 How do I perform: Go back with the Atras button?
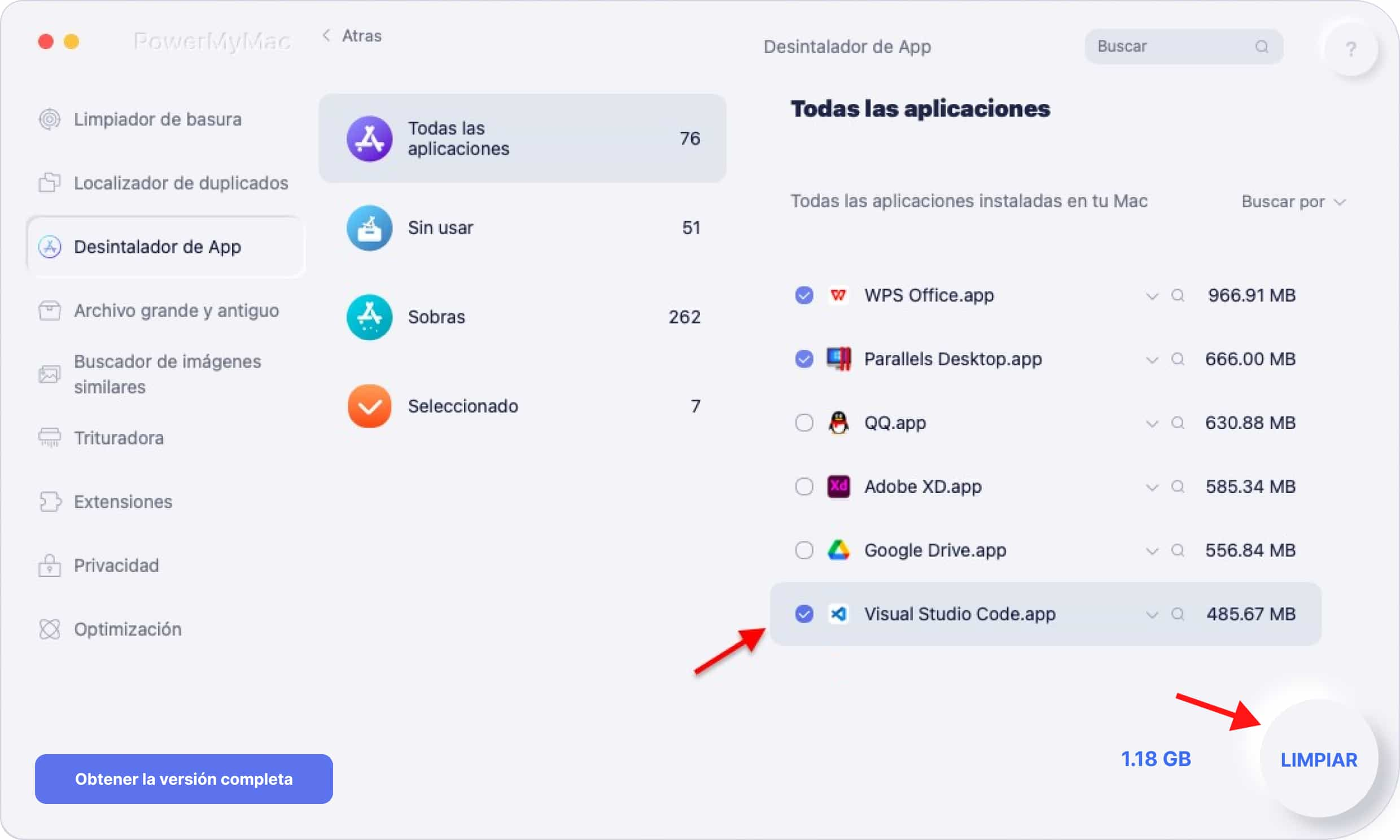point(352,36)
